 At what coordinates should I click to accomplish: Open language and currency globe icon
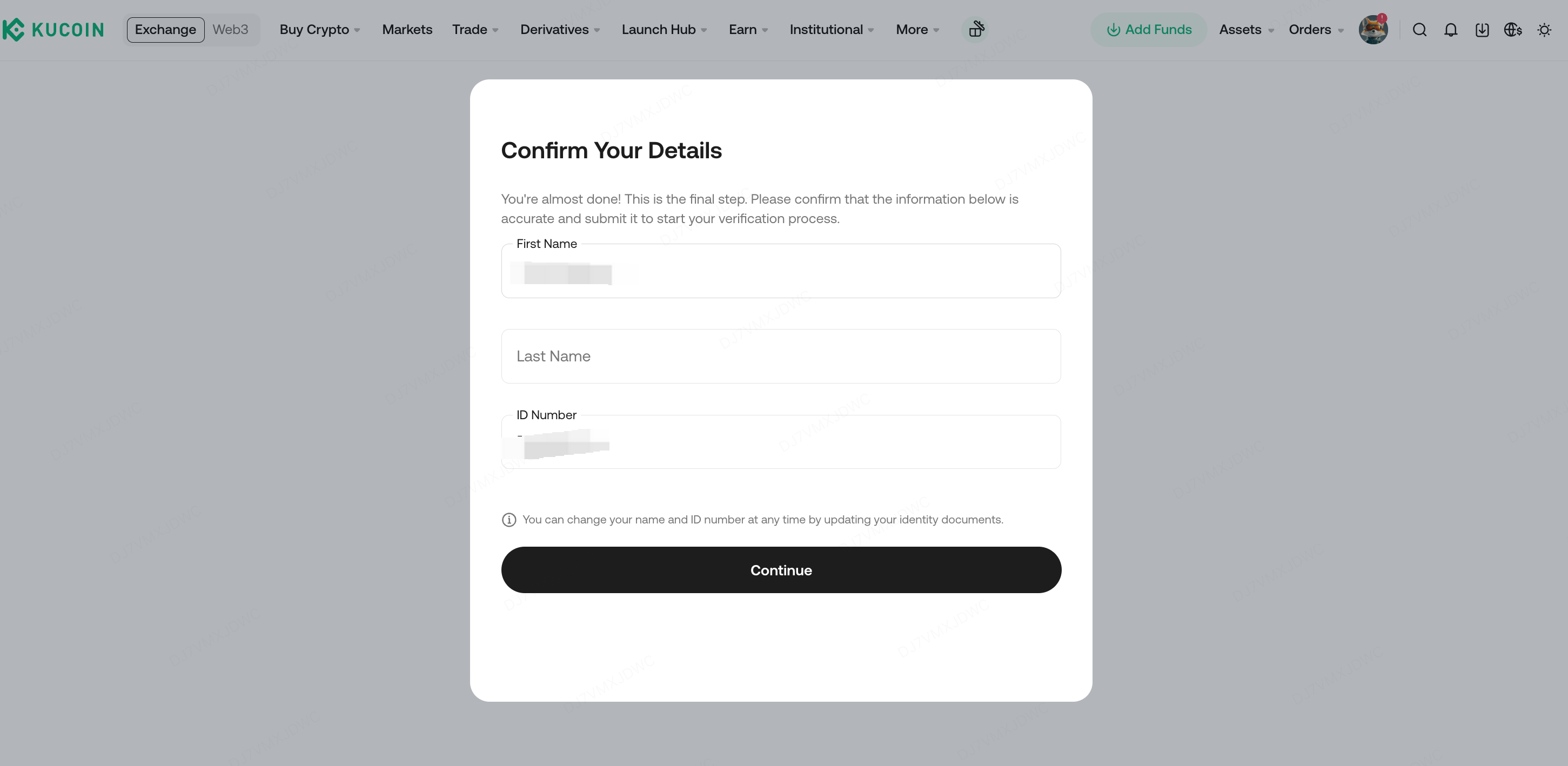(x=1512, y=30)
